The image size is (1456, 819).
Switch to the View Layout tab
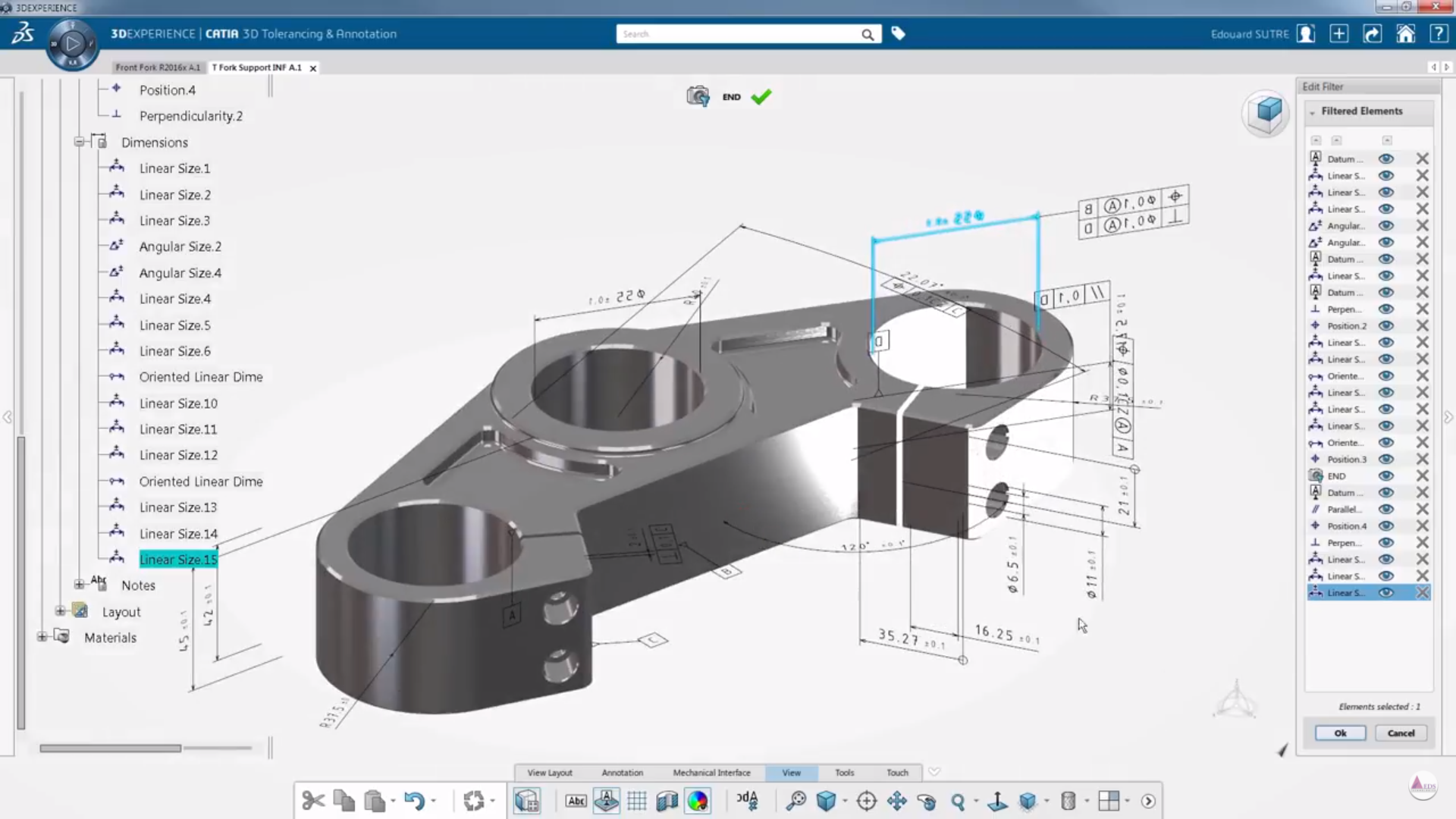click(x=550, y=773)
